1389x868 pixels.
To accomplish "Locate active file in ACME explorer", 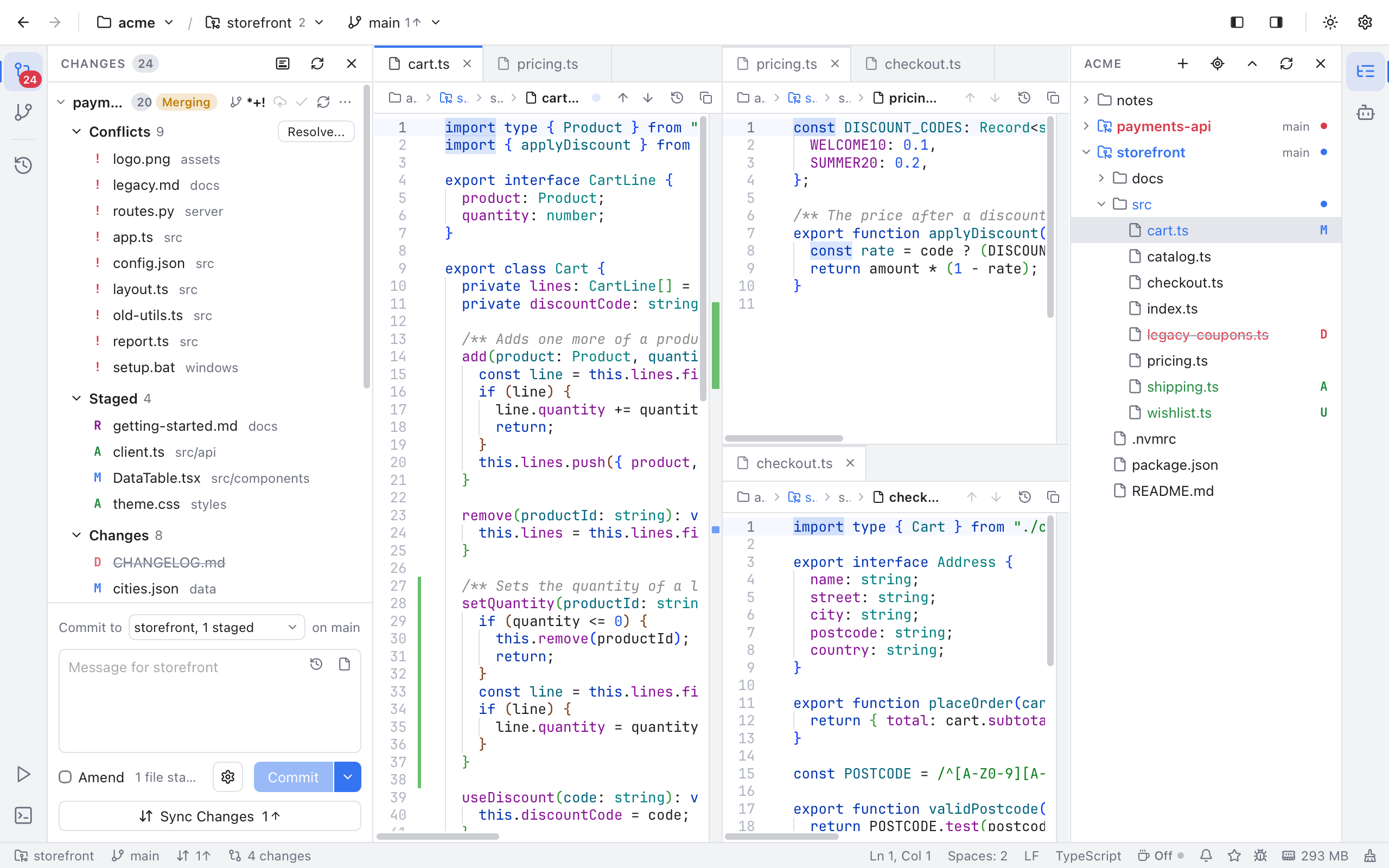I will point(1218,63).
